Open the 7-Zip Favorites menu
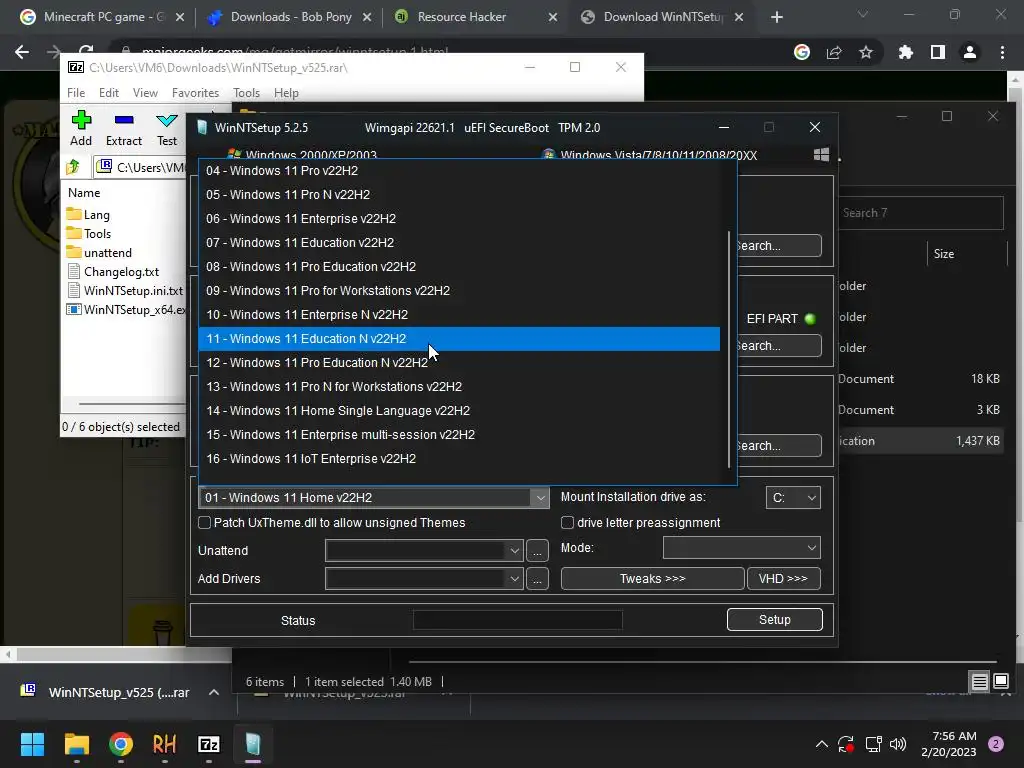The width and height of the screenshot is (1024, 768). point(195,93)
